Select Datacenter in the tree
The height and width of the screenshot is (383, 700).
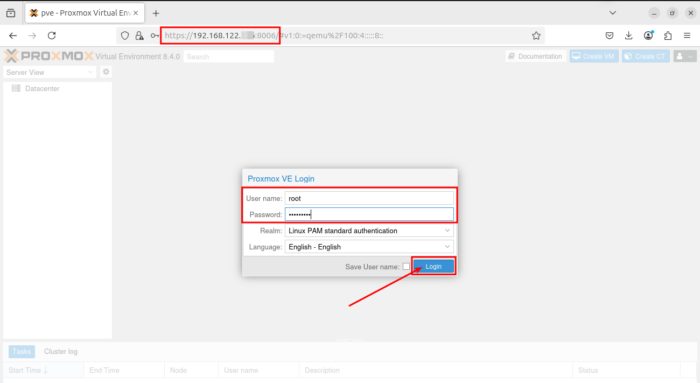pyautogui.click(x=42, y=88)
